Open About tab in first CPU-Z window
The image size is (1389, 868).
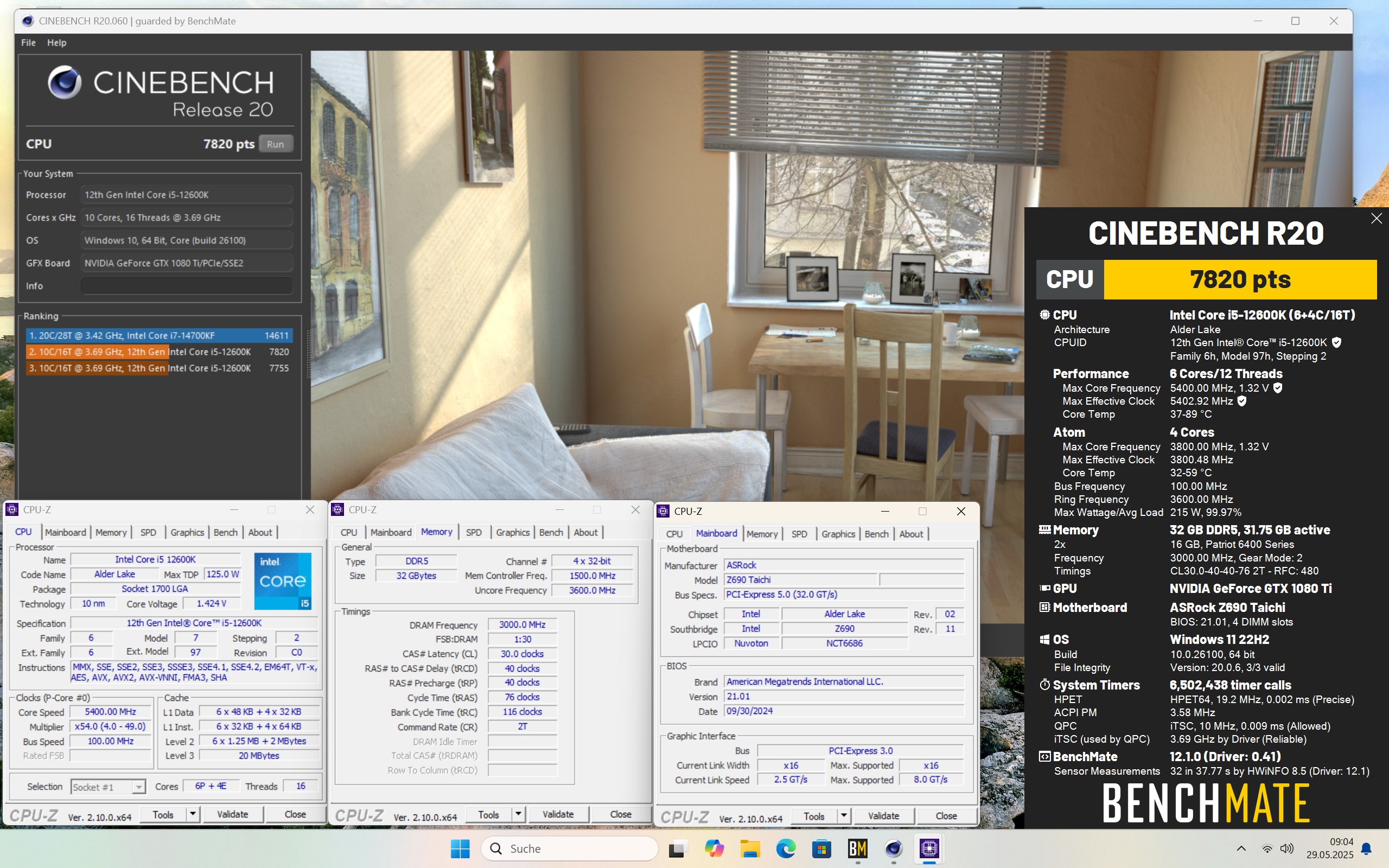(260, 532)
